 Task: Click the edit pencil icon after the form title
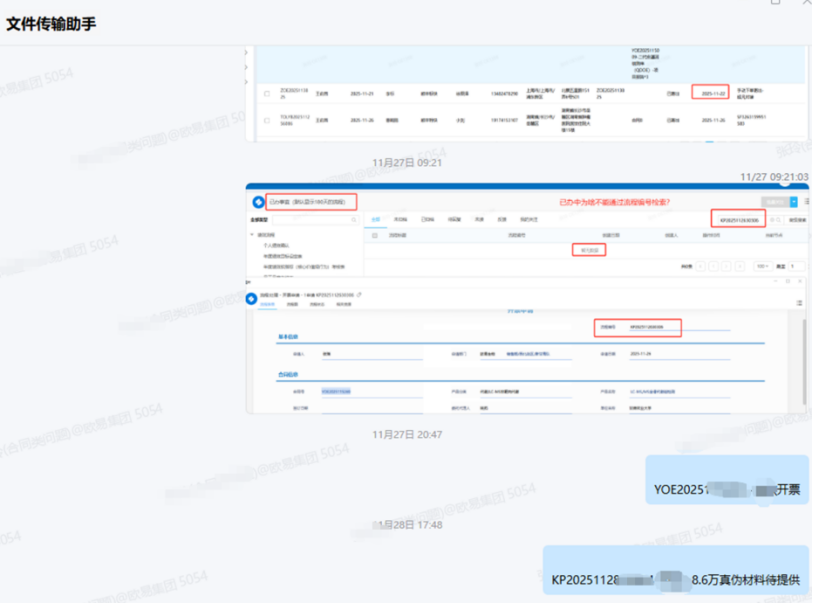click(x=360, y=296)
